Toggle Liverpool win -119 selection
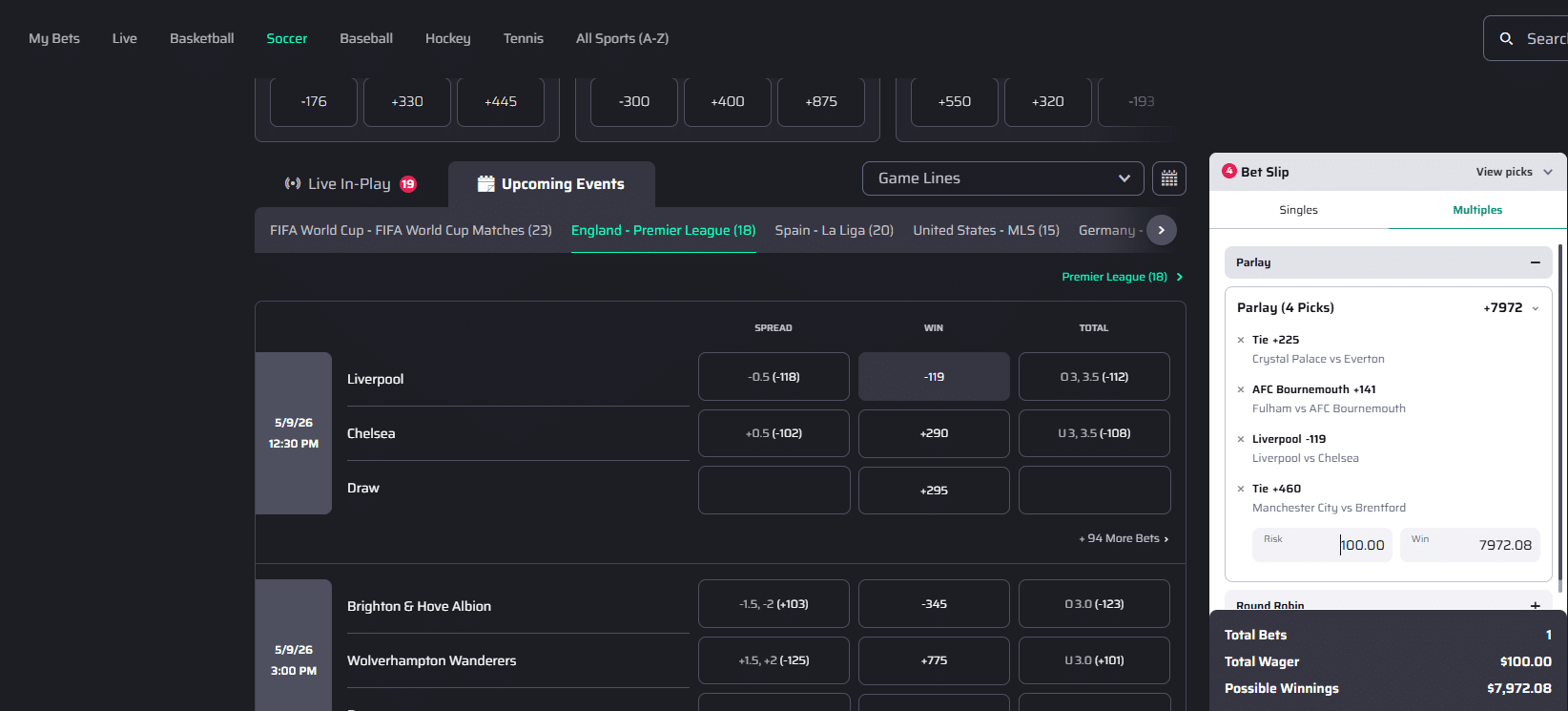The width and height of the screenshot is (1568, 711). pos(934,377)
